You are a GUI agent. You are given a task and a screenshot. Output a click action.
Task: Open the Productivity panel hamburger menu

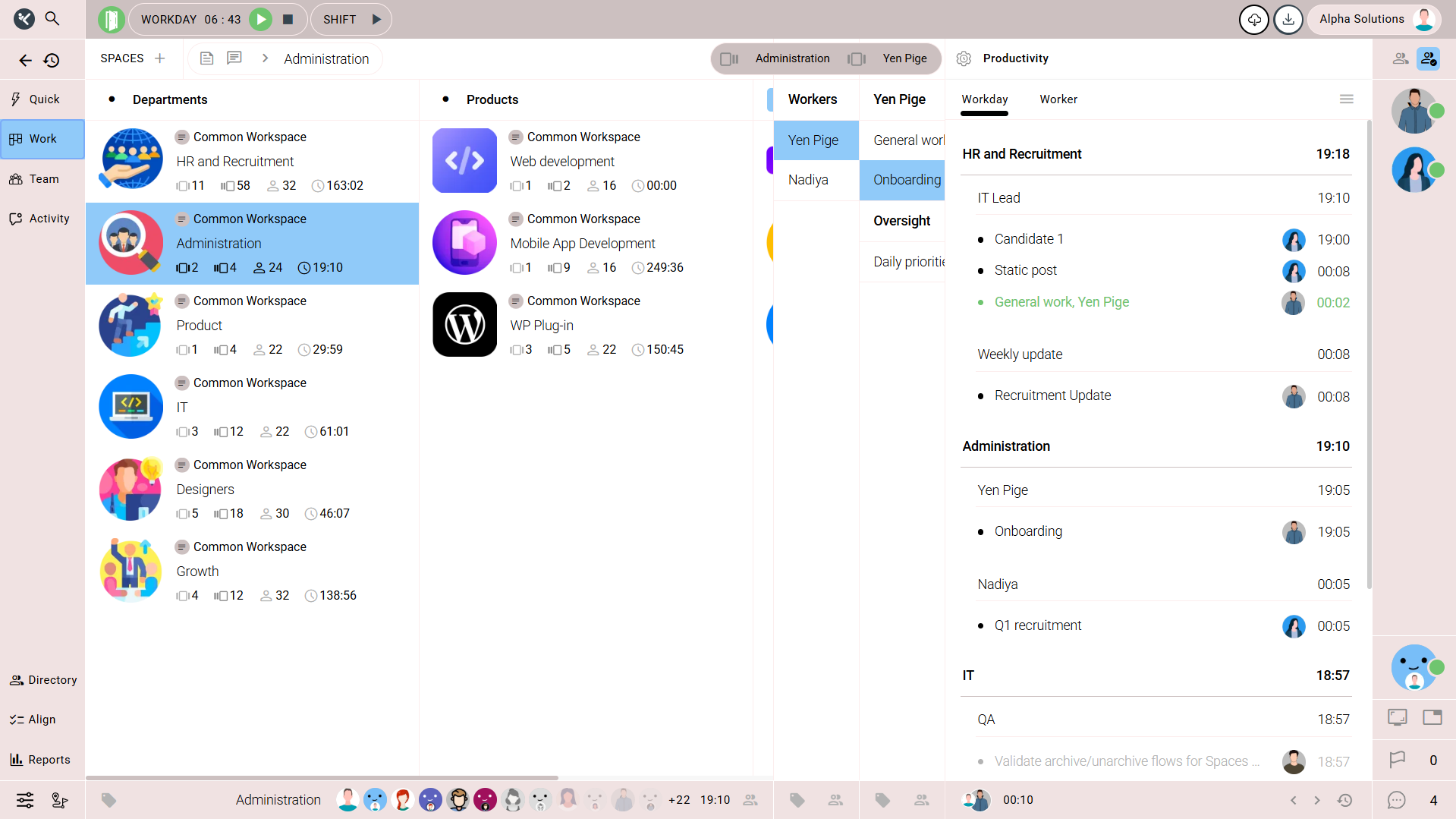[x=1347, y=99]
